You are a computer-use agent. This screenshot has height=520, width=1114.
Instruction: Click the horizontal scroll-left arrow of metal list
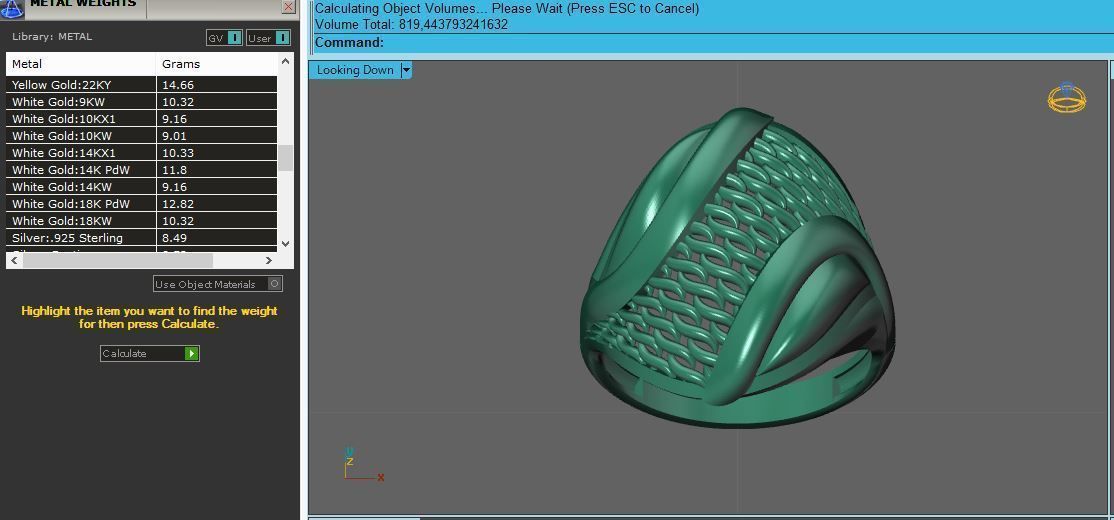[x=13, y=261]
